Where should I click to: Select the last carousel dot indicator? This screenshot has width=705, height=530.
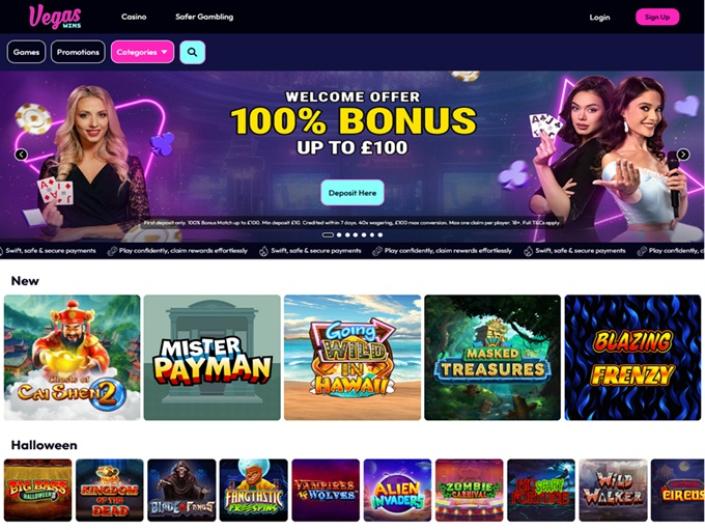pos(380,235)
